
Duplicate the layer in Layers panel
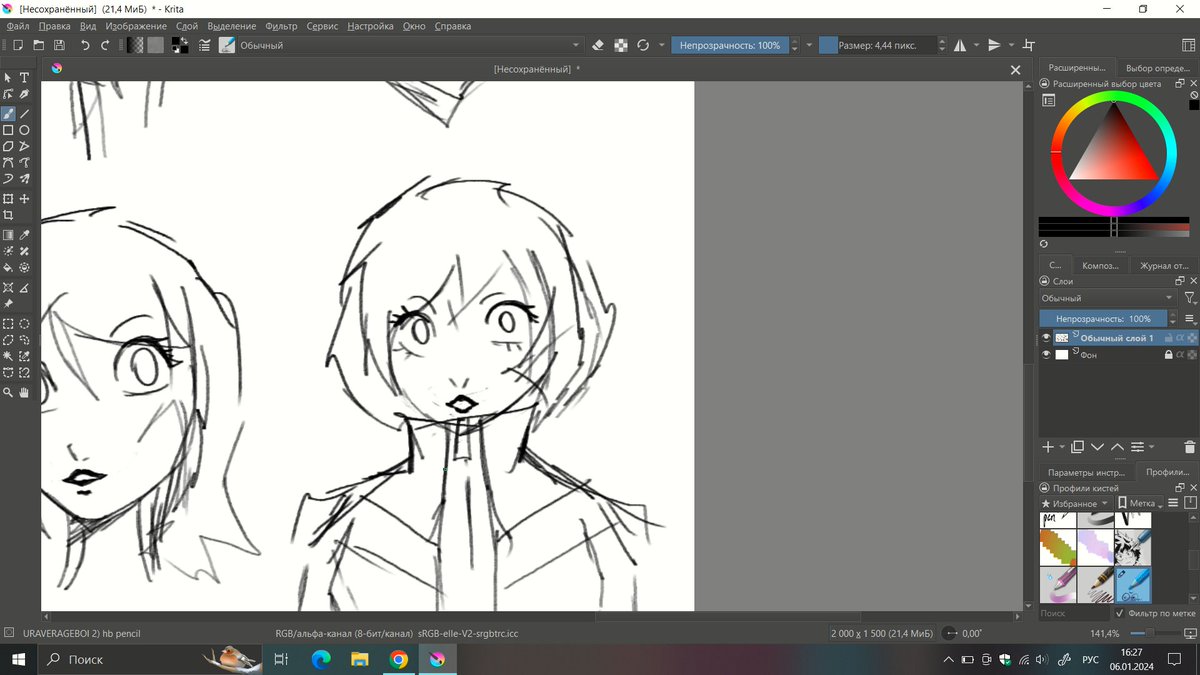[1077, 447]
